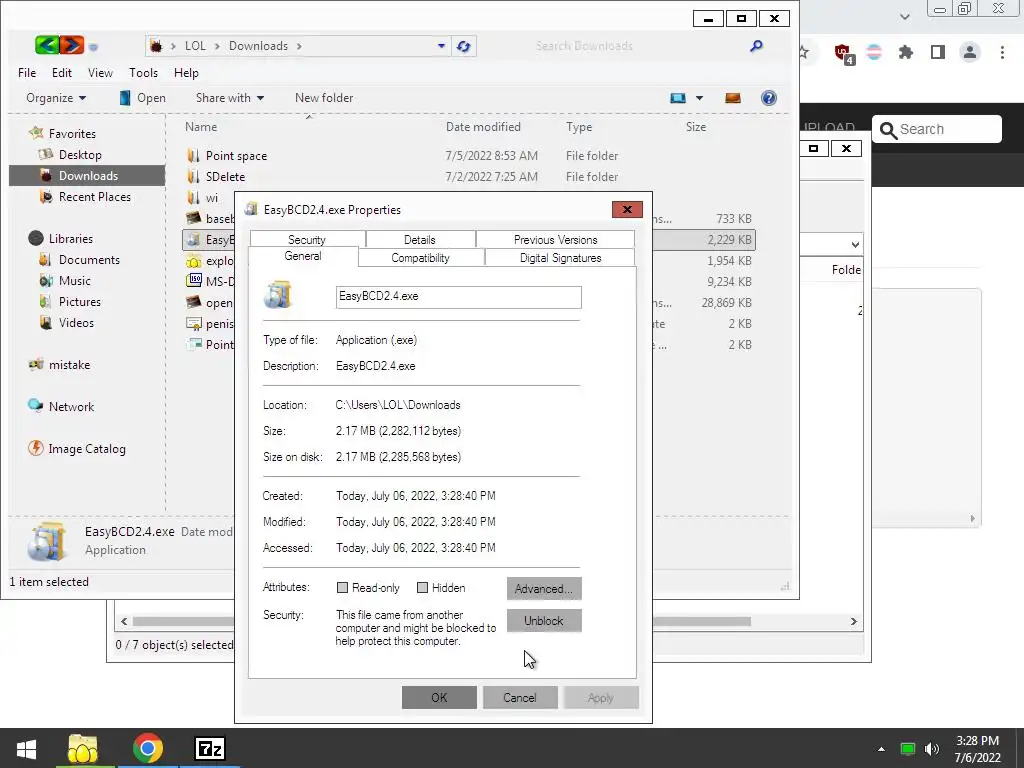Click the uBlock shield extension icon
Viewport: 1024px width, 768px height.
[x=843, y=53]
